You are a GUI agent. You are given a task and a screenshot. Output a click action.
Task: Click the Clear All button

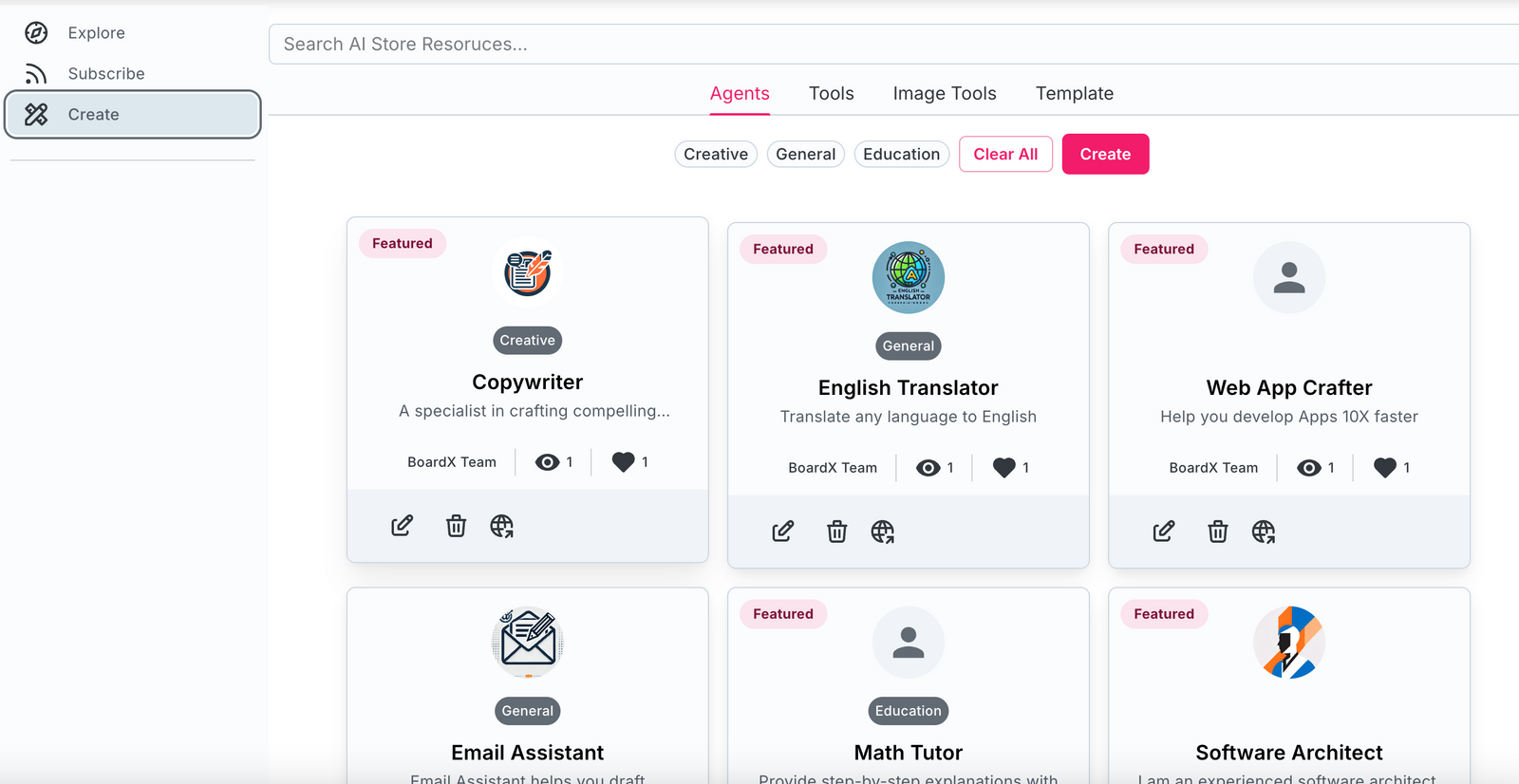pyautogui.click(x=1005, y=154)
